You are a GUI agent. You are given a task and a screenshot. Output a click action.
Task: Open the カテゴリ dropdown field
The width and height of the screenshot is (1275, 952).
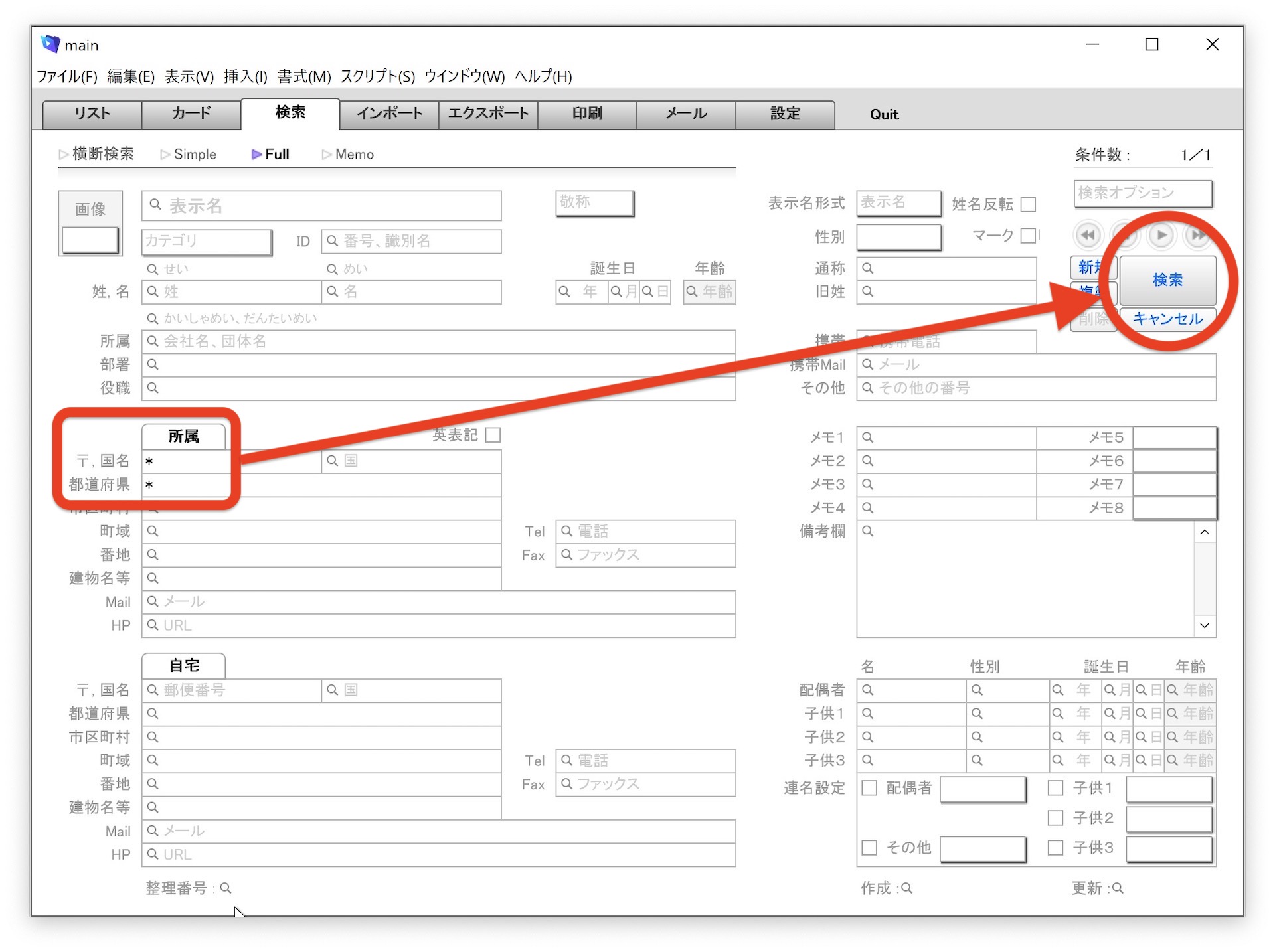click(x=207, y=241)
